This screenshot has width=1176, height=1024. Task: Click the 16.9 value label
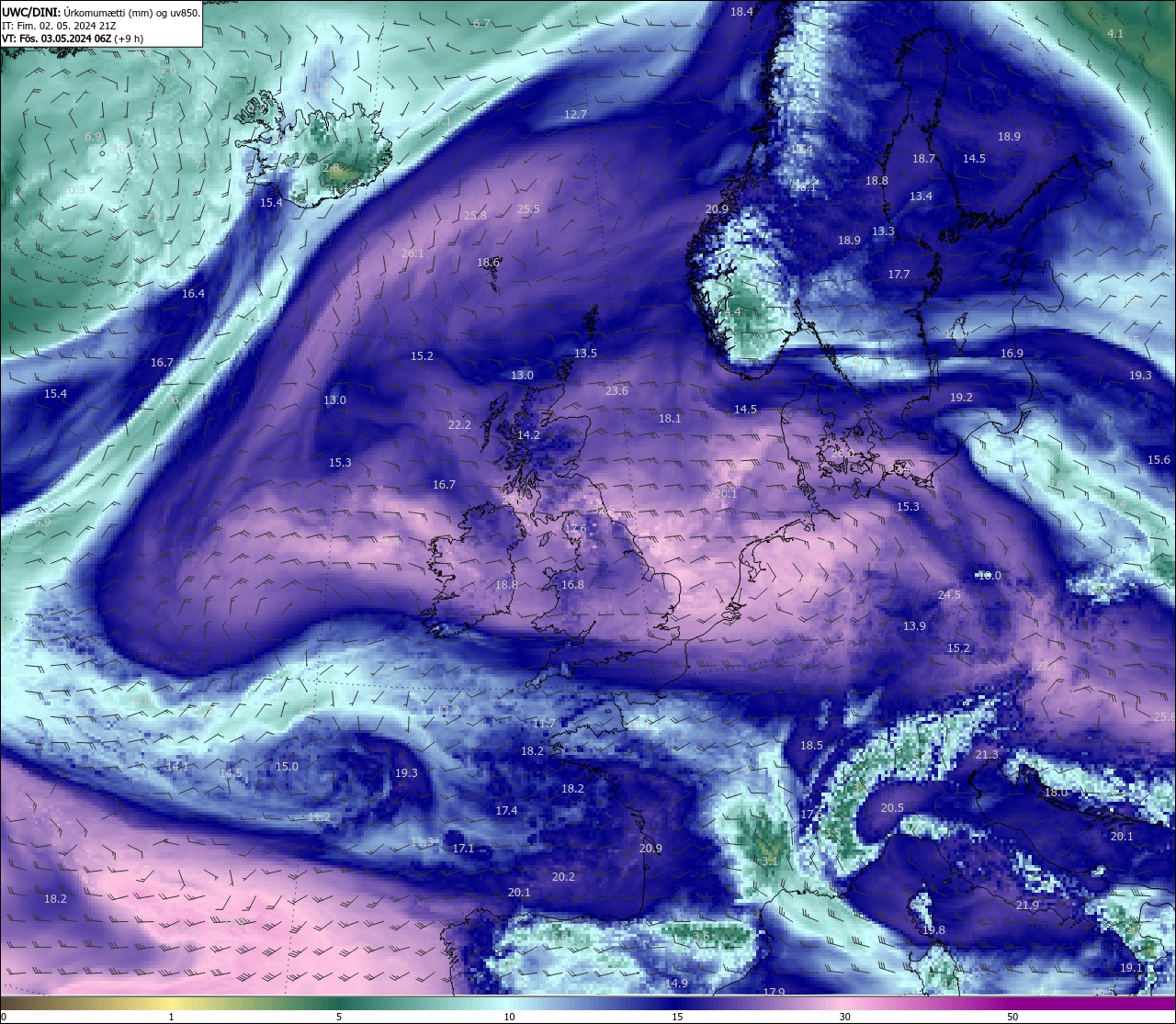pyautogui.click(x=1012, y=354)
